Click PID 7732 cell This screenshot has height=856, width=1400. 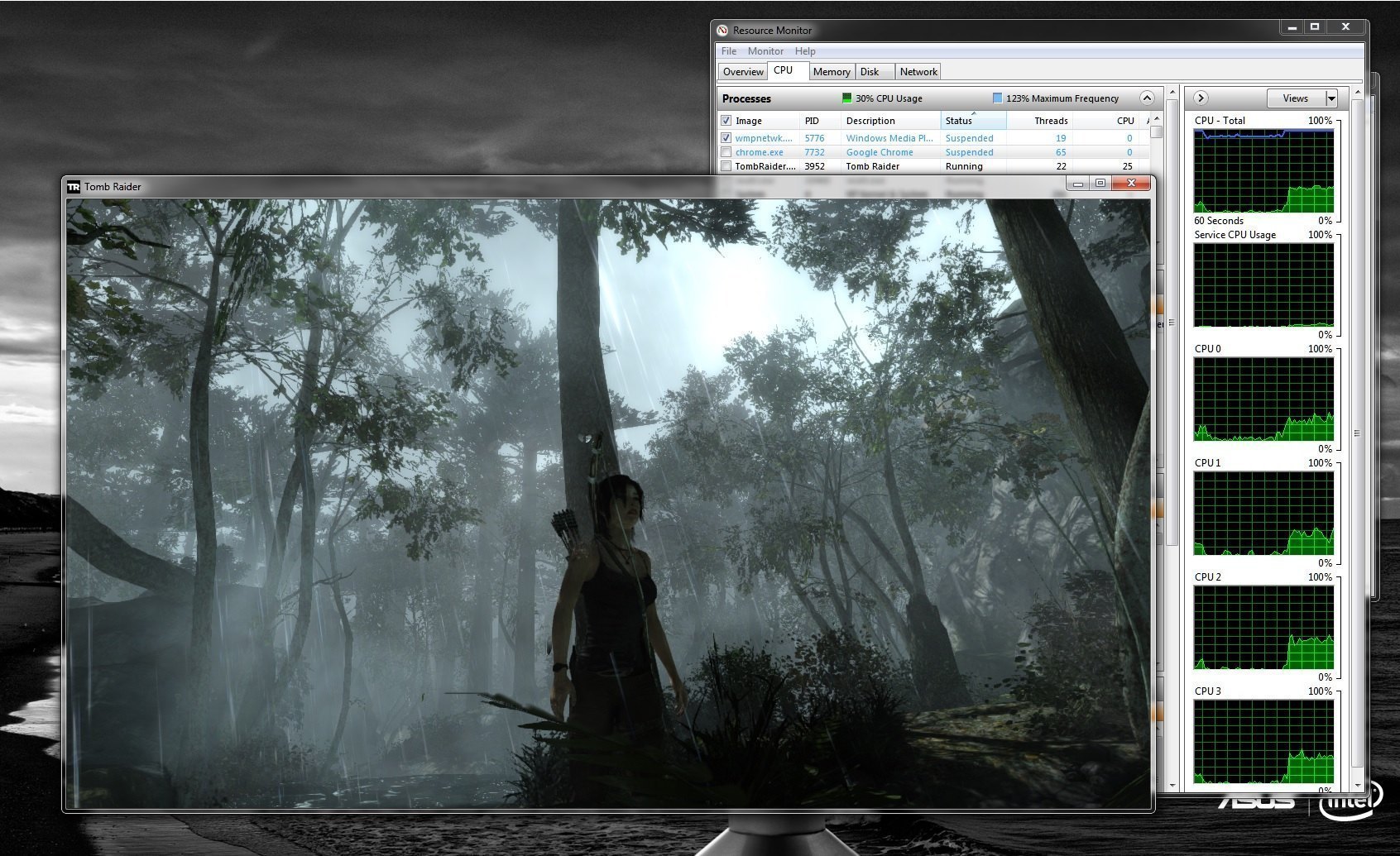point(814,152)
